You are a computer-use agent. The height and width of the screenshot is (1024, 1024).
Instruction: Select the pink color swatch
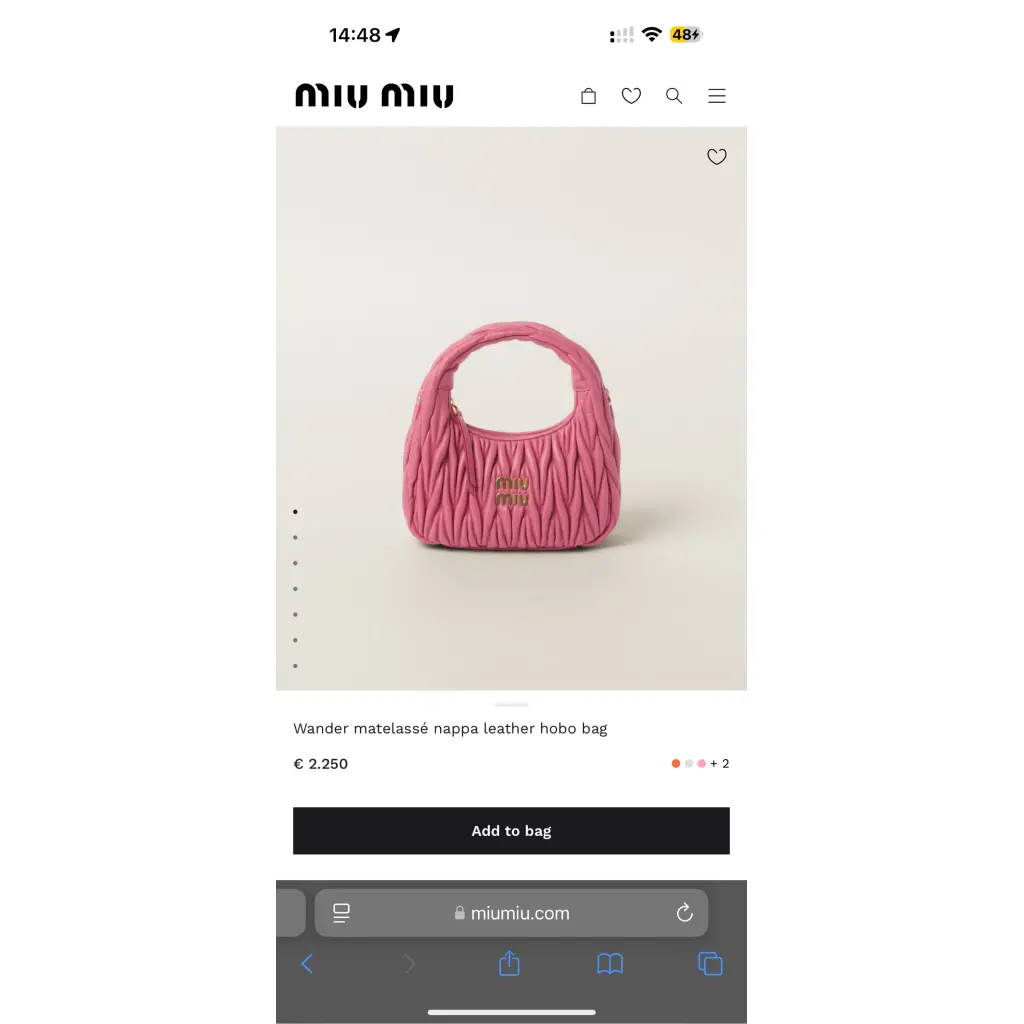[x=701, y=763]
